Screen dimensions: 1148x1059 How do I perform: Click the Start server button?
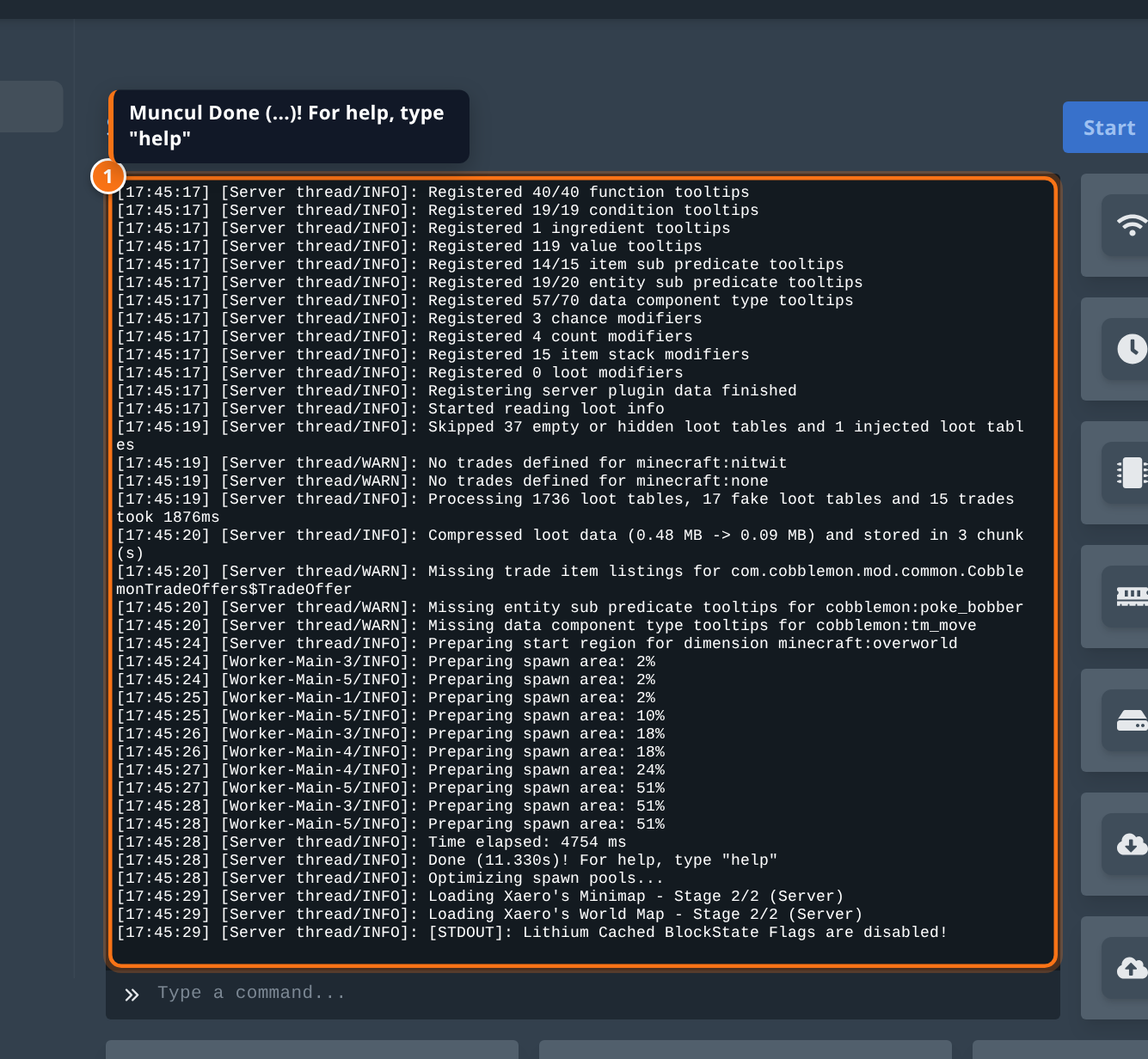coord(1107,127)
